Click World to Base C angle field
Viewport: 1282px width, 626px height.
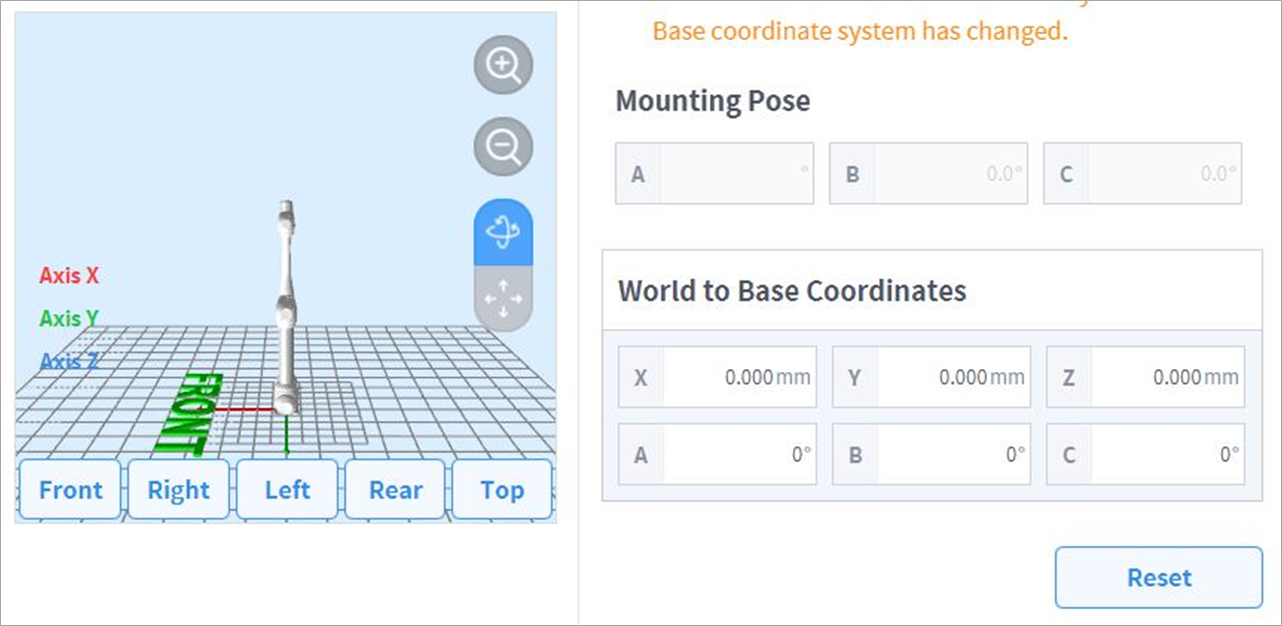pos(1166,454)
